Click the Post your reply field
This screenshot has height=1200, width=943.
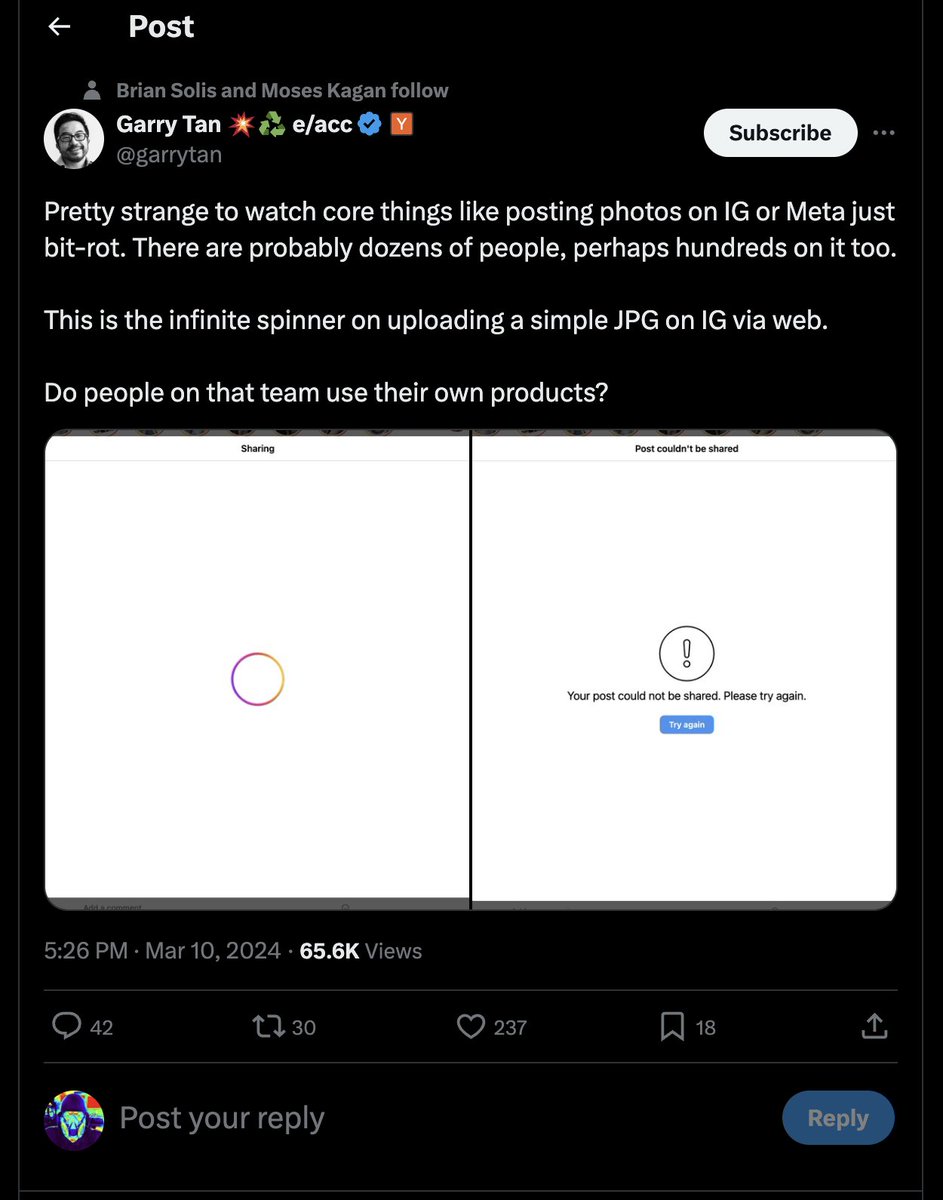click(222, 1118)
